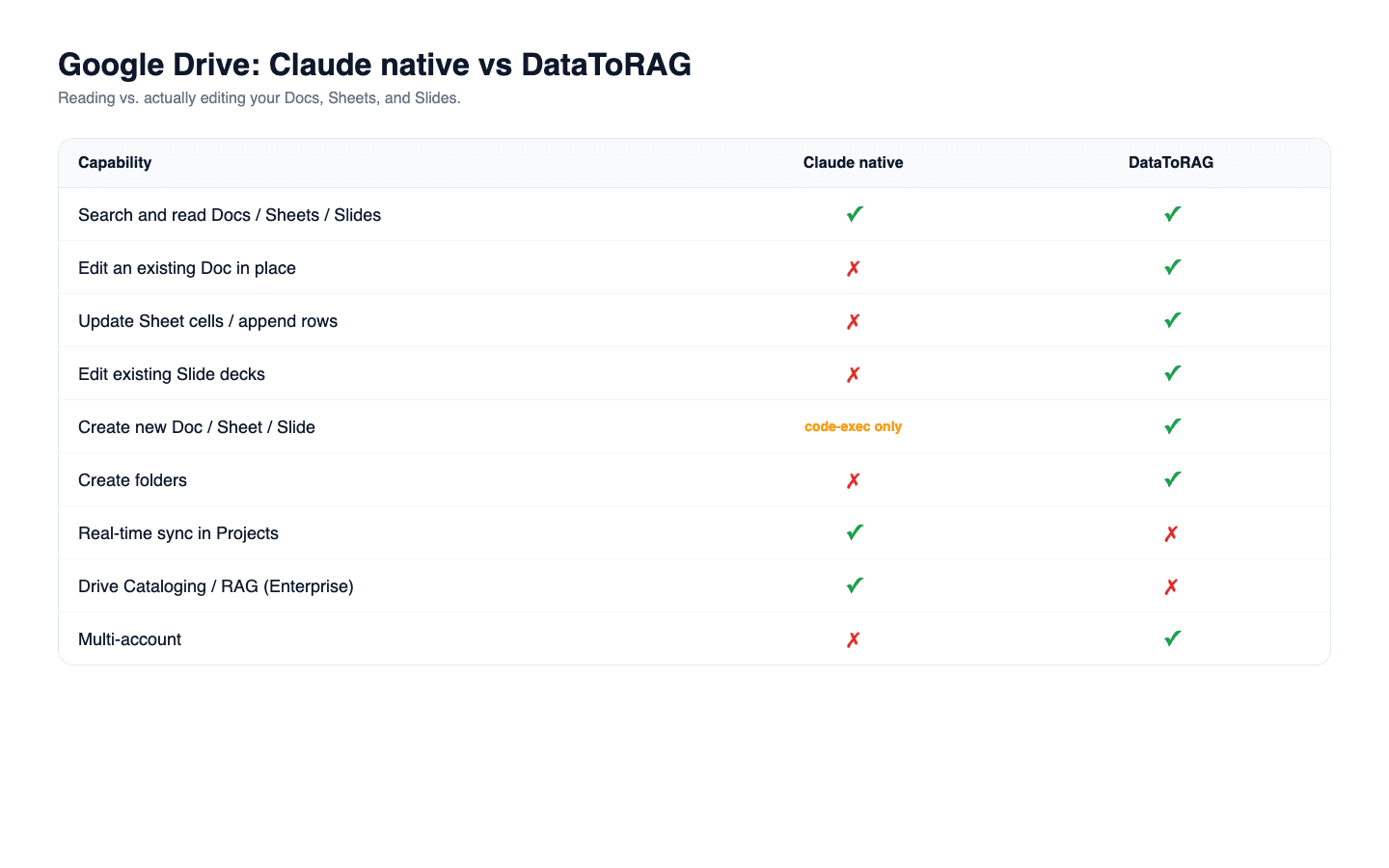This screenshot has height=868, width=1389.
Task: Click 'Update Sheet cells / append rows' text
Action: click(208, 321)
